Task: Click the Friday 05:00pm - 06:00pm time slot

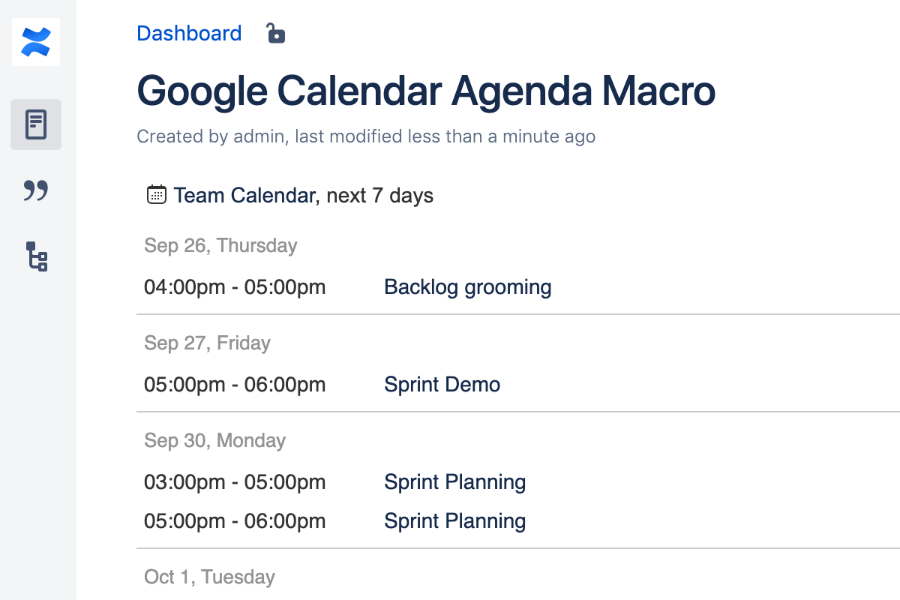Action: [x=235, y=385]
